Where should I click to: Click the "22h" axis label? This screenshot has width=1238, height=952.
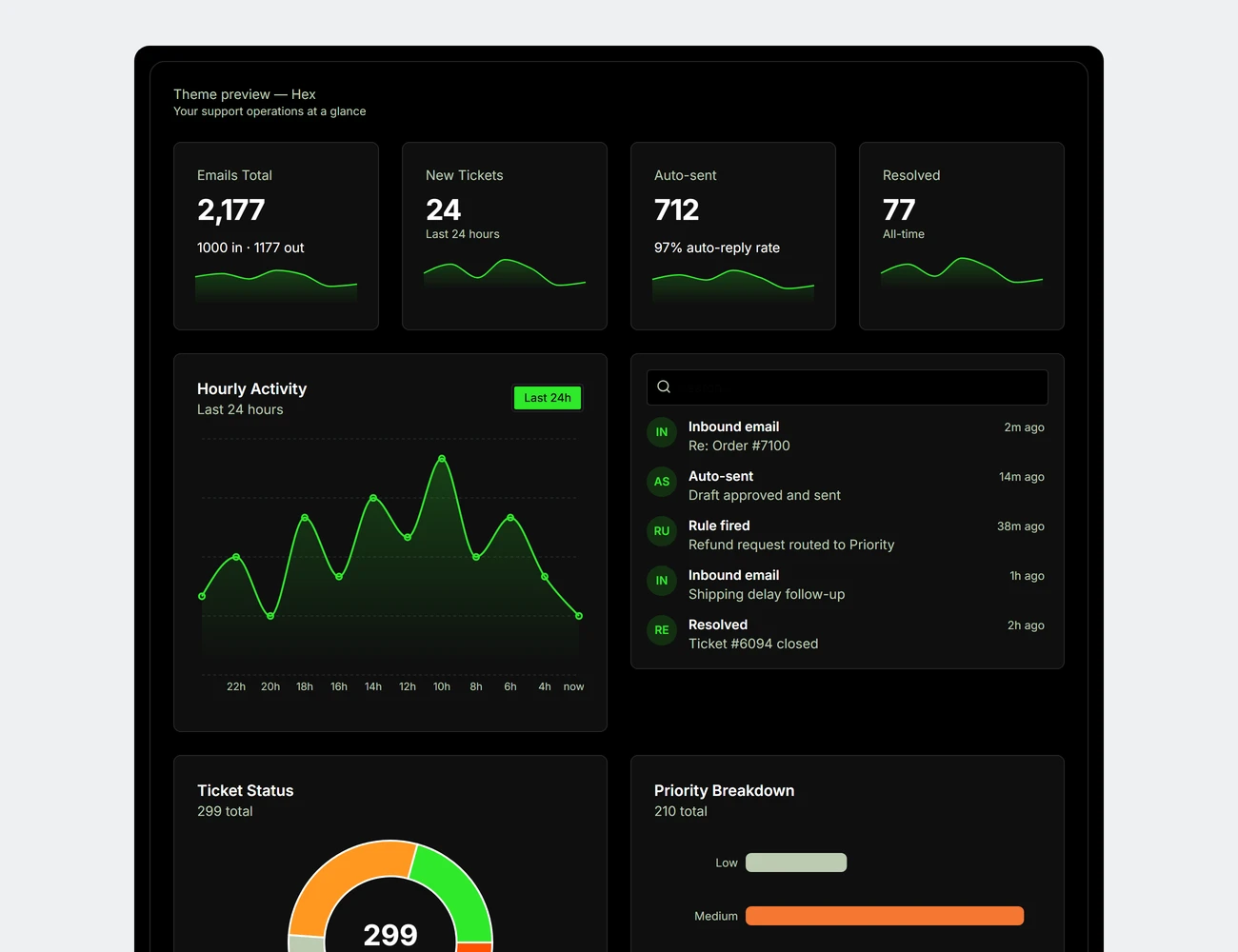pos(236,686)
